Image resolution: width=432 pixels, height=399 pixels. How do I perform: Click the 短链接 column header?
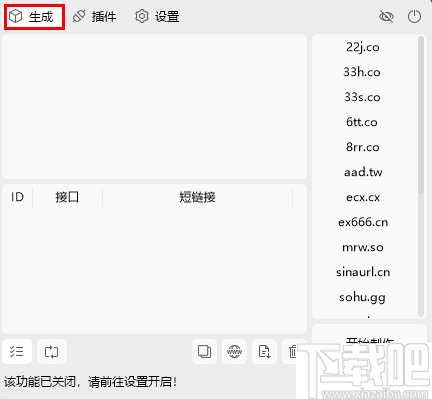[x=197, y=197]
